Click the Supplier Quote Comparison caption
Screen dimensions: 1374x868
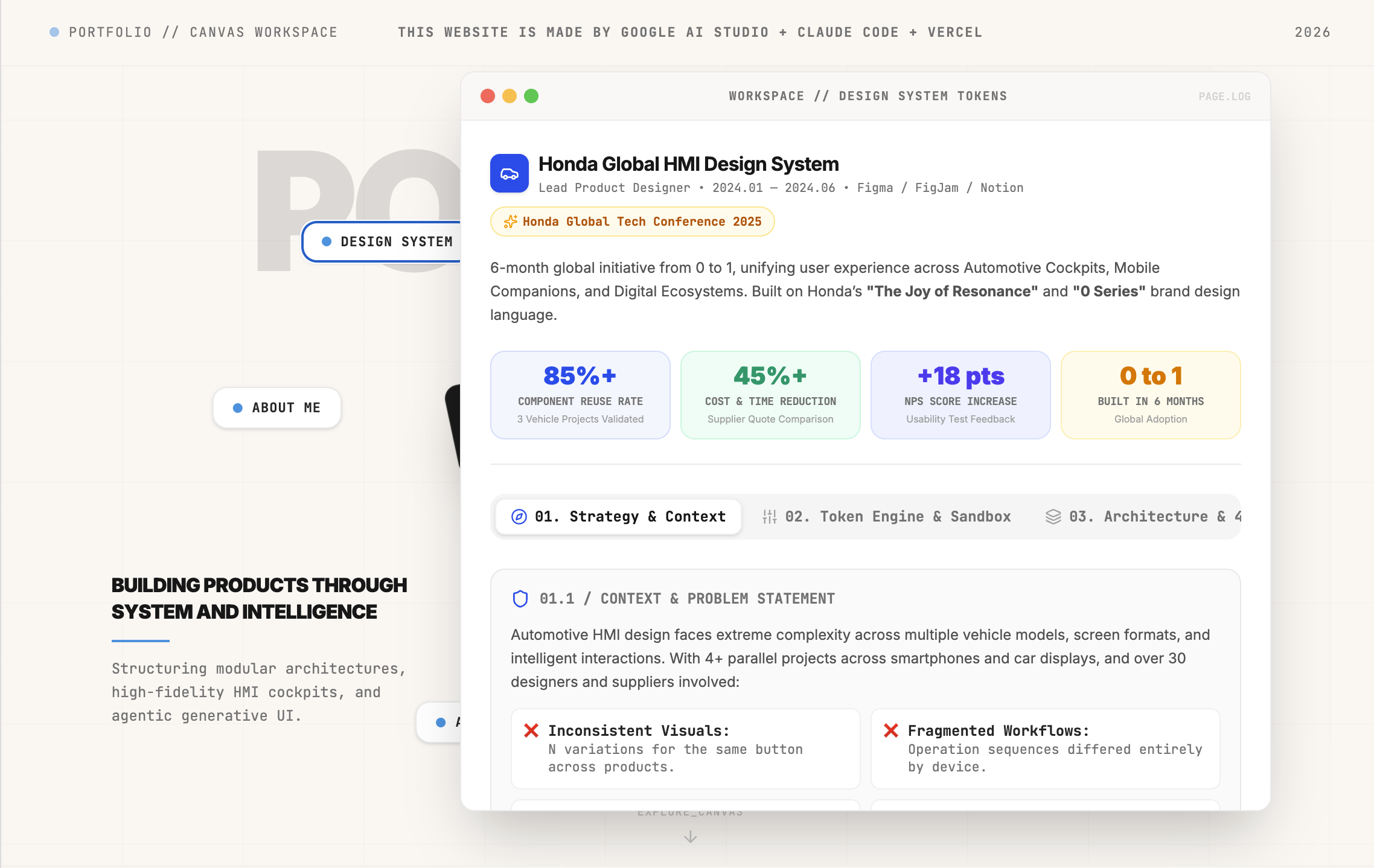click(x=770, y=419)
